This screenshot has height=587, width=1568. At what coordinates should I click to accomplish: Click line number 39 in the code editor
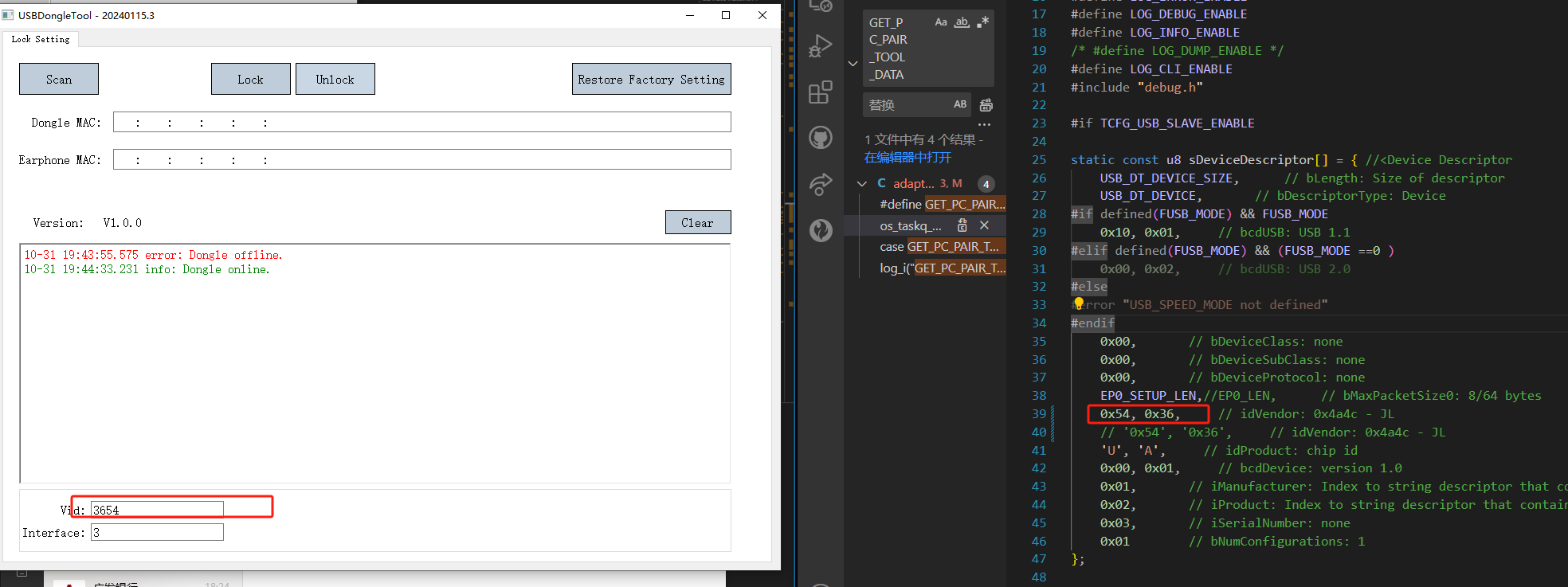click(1039, 413)
